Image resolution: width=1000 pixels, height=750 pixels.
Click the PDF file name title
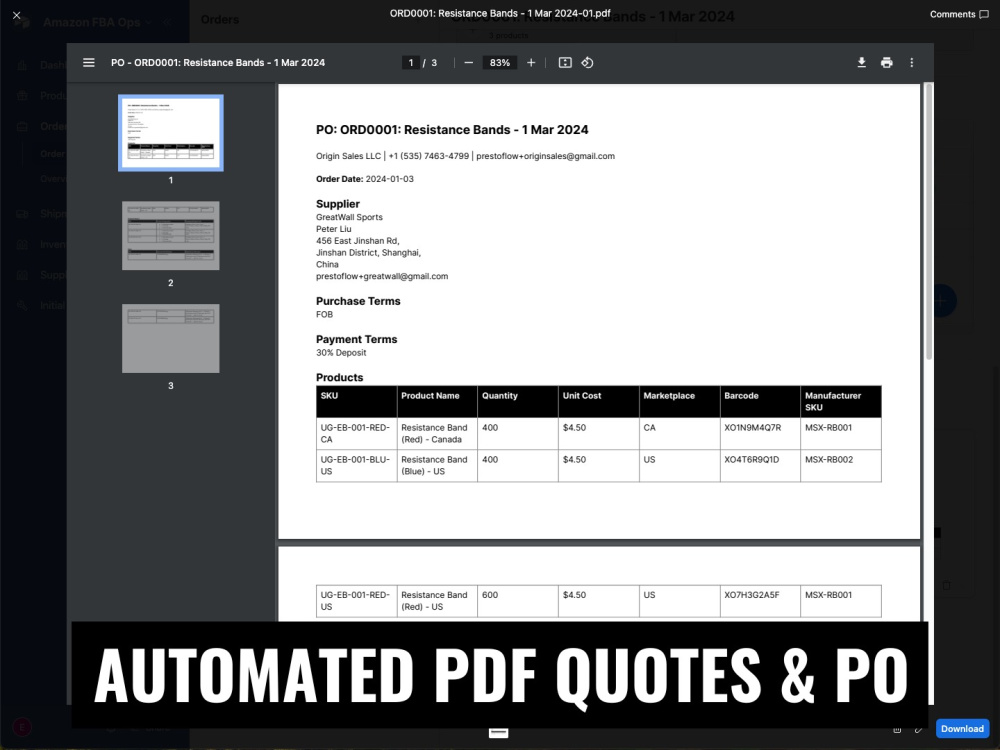click(x=500, y=13)
